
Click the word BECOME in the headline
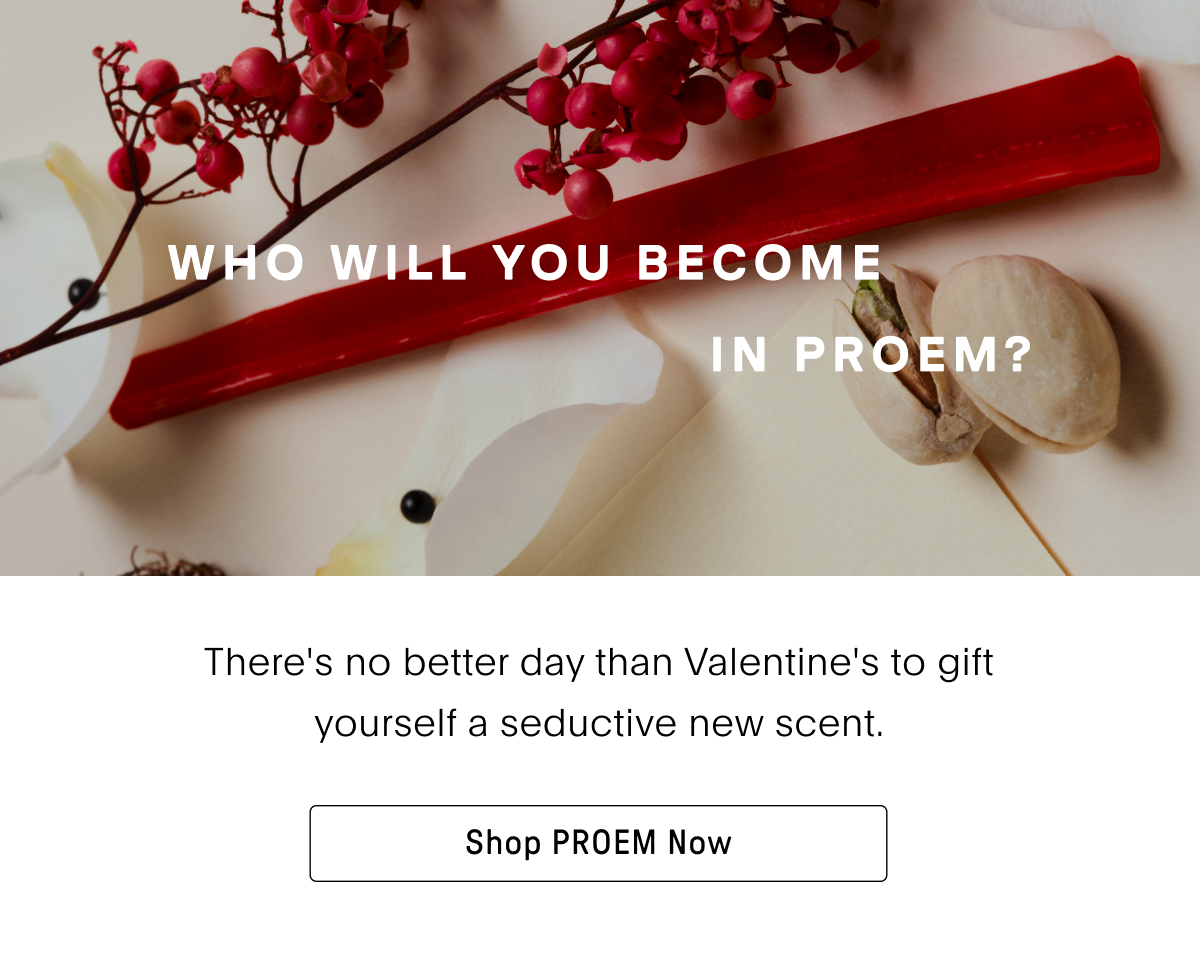coord(760,263)
